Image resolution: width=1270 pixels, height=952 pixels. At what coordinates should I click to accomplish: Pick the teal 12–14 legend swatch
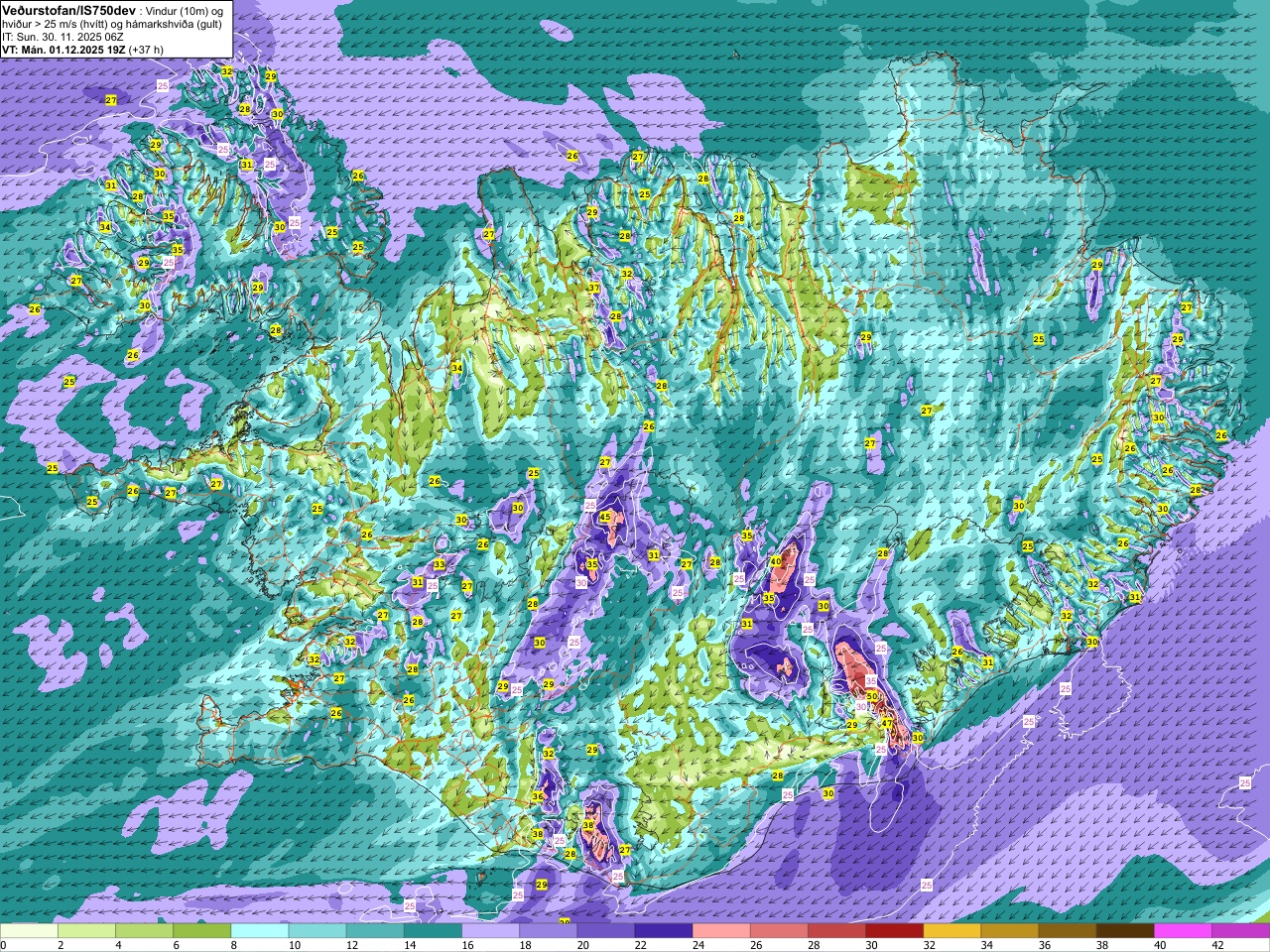375,931
